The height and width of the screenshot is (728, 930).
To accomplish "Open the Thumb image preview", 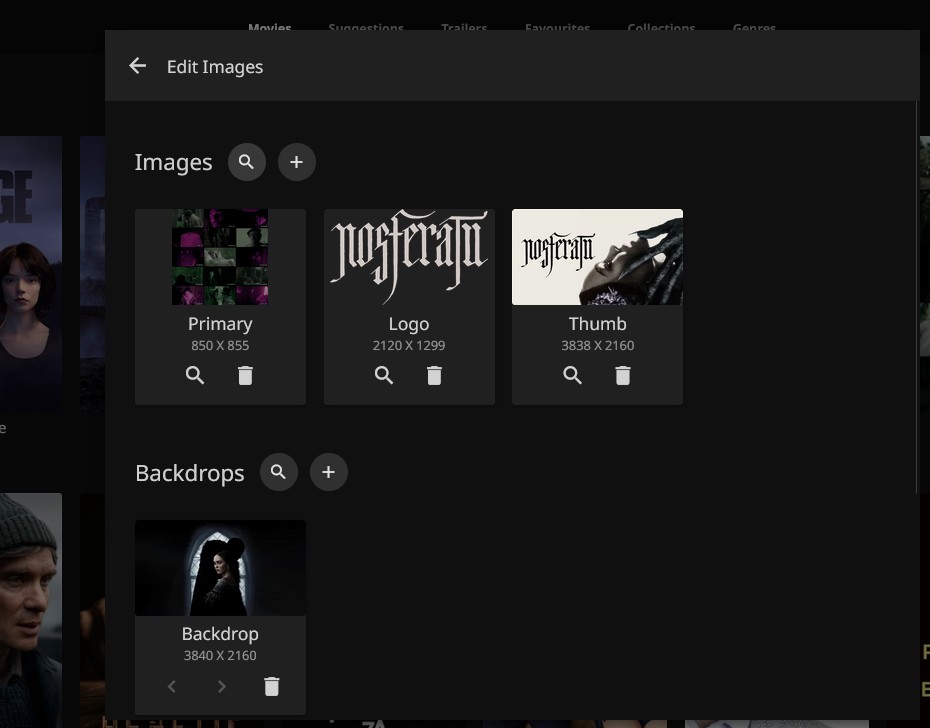I will click(597, 257).
